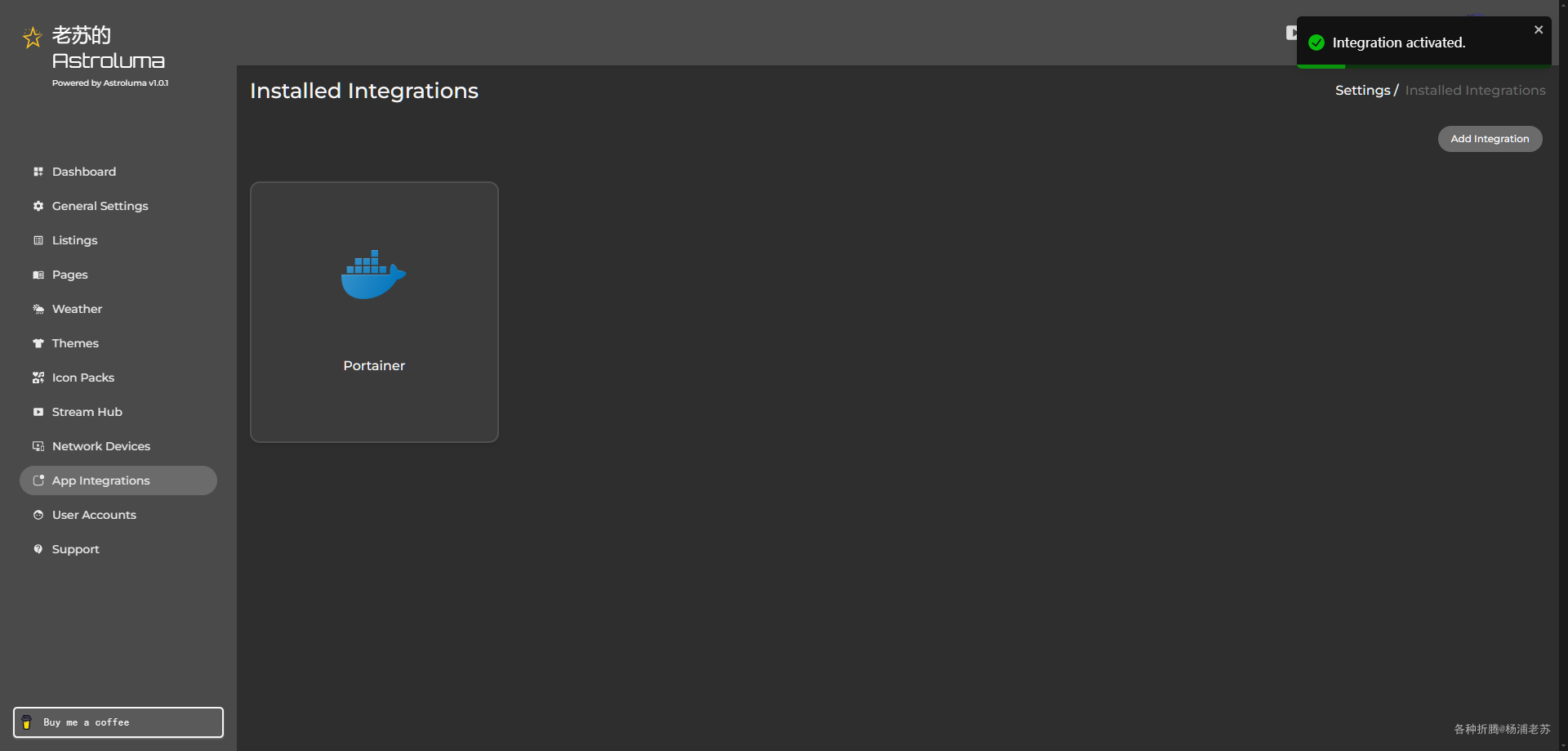The width and height of the screenshot is (1568, 751).
Task: Click the Themes shirt icon
Action: coord(38,343)
